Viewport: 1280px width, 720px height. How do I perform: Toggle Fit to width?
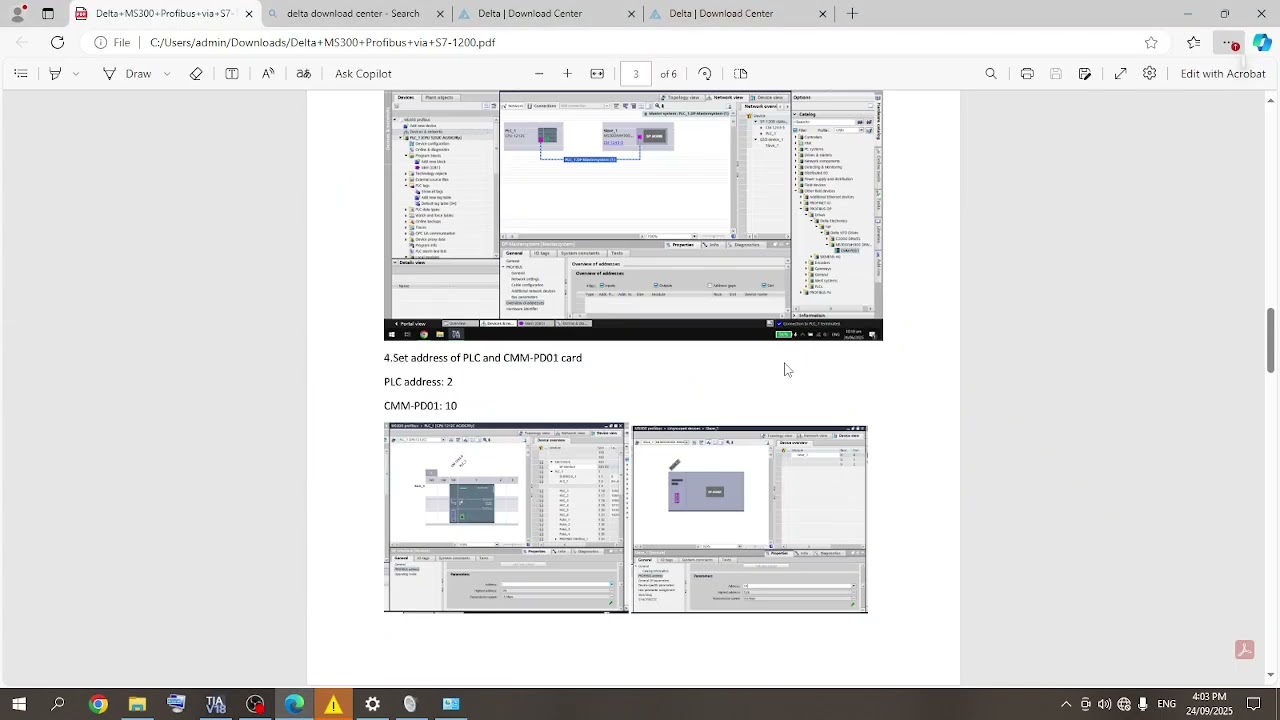click(x=597, y=73)
